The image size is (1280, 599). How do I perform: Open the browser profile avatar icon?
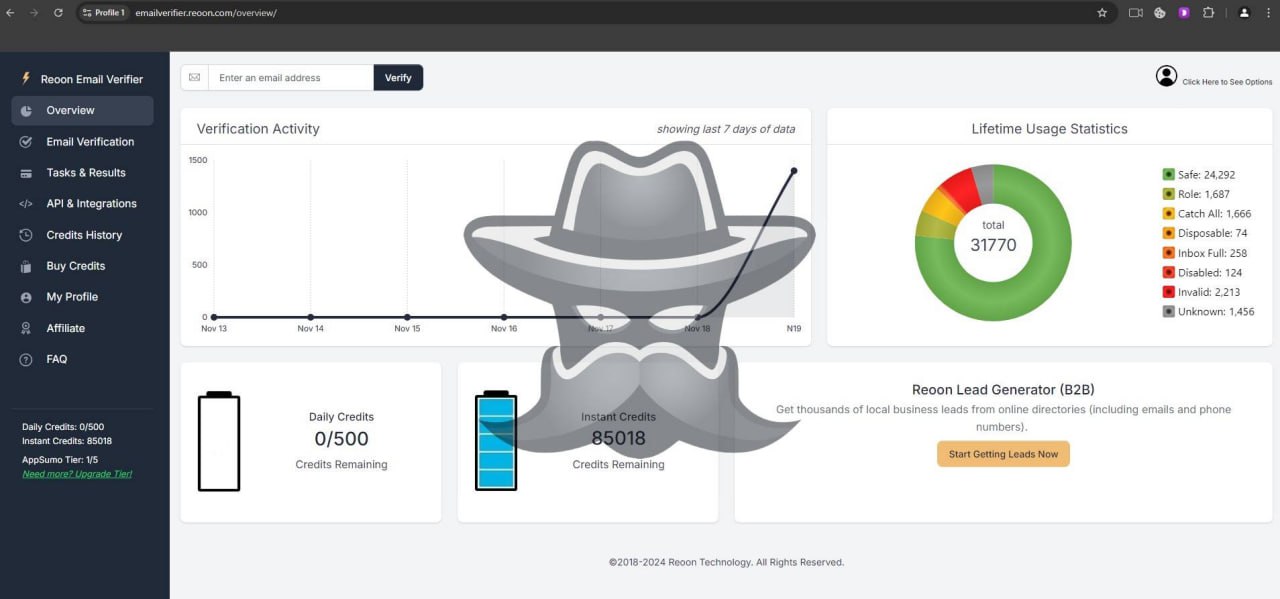point(1244,13)
